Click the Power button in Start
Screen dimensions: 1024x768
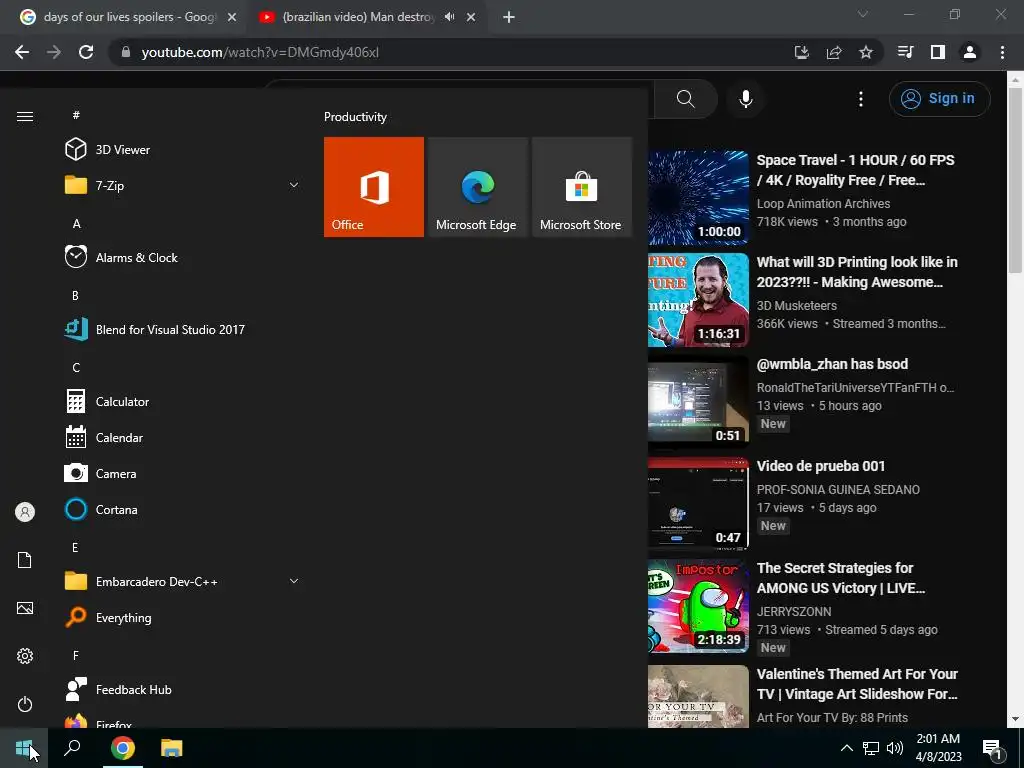(x=25, y=704)
